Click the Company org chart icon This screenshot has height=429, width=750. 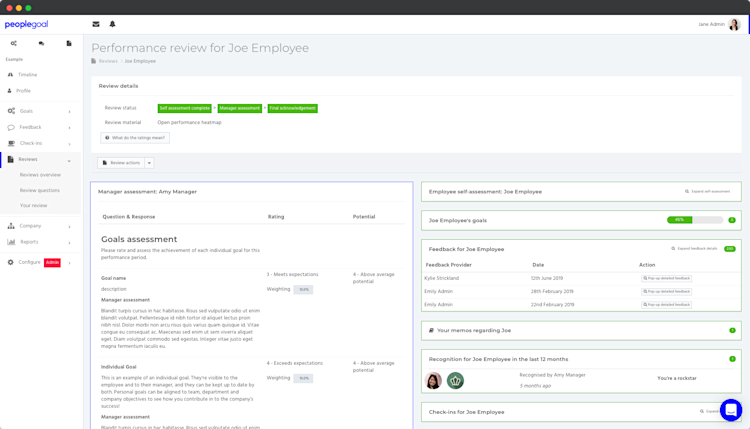[x=11, y=226]
